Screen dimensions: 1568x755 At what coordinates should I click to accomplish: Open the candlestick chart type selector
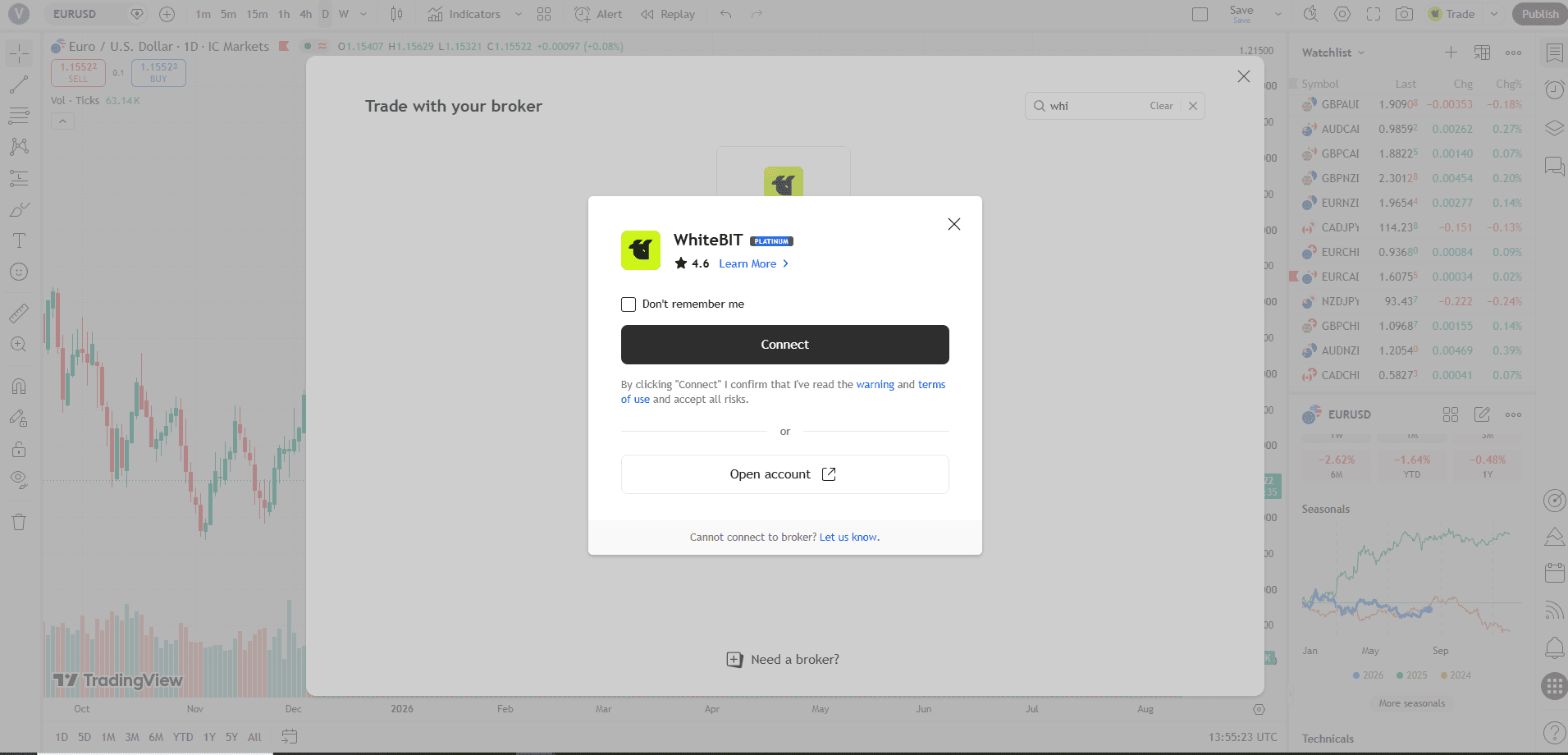click(397, 14)
